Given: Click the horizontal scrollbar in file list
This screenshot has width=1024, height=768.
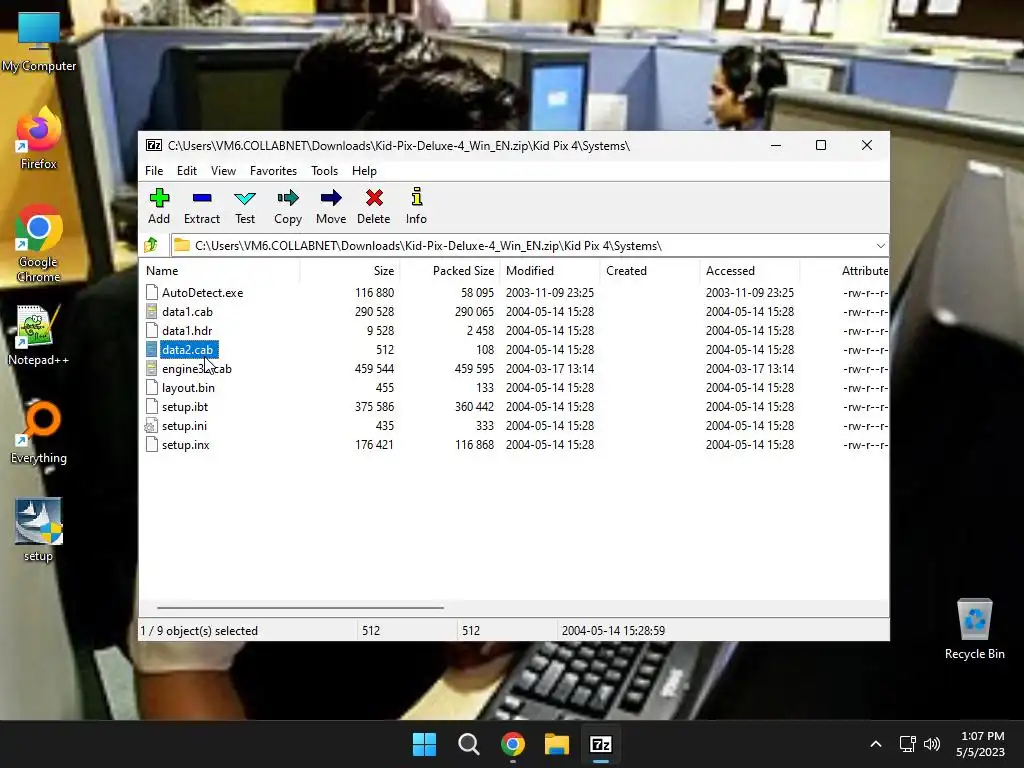Looking at the screenshot, I should 300,607.
